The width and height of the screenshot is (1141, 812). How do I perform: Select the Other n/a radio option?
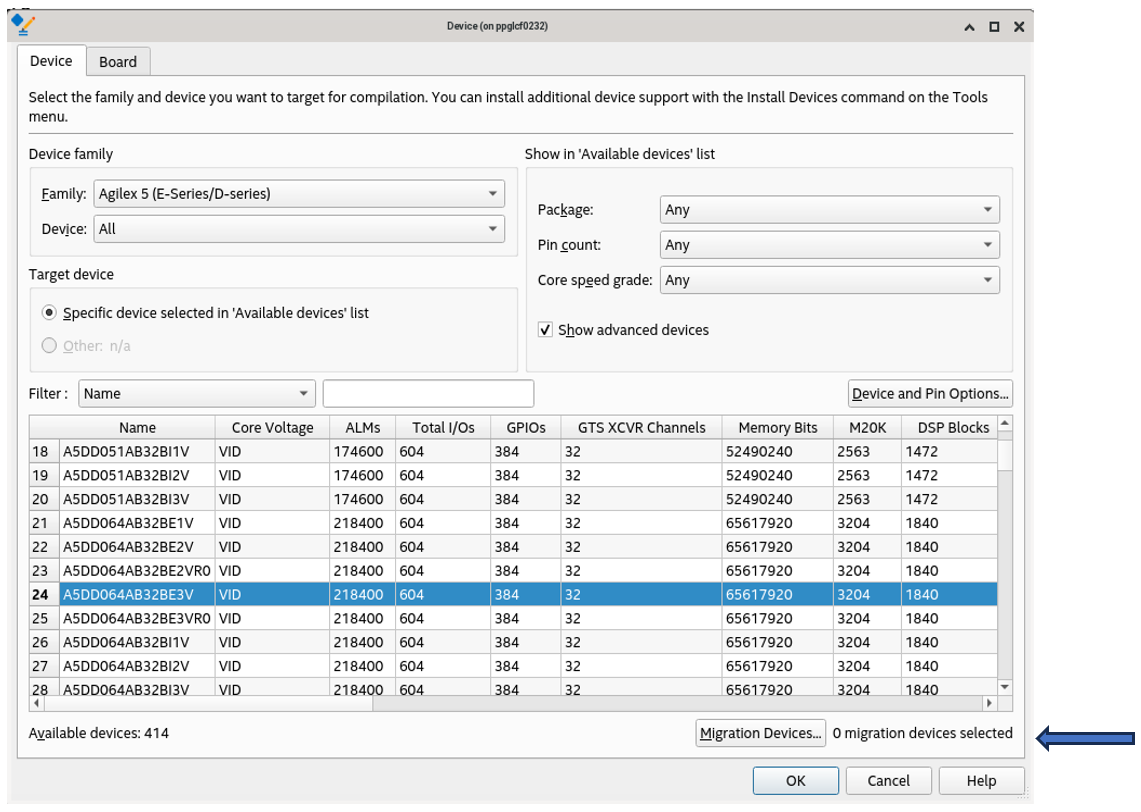click(x=49, y=346)
